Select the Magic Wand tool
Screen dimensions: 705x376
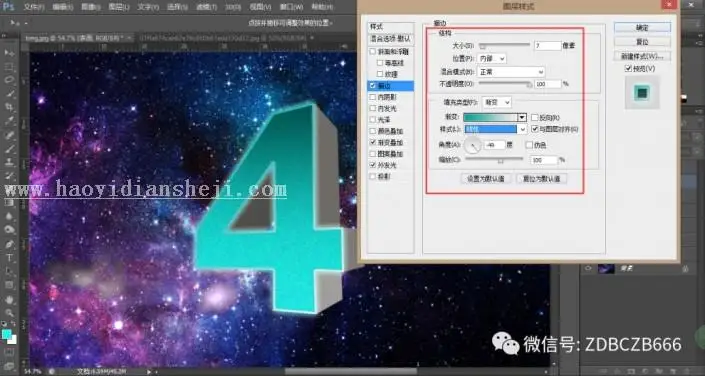[9, 94]
